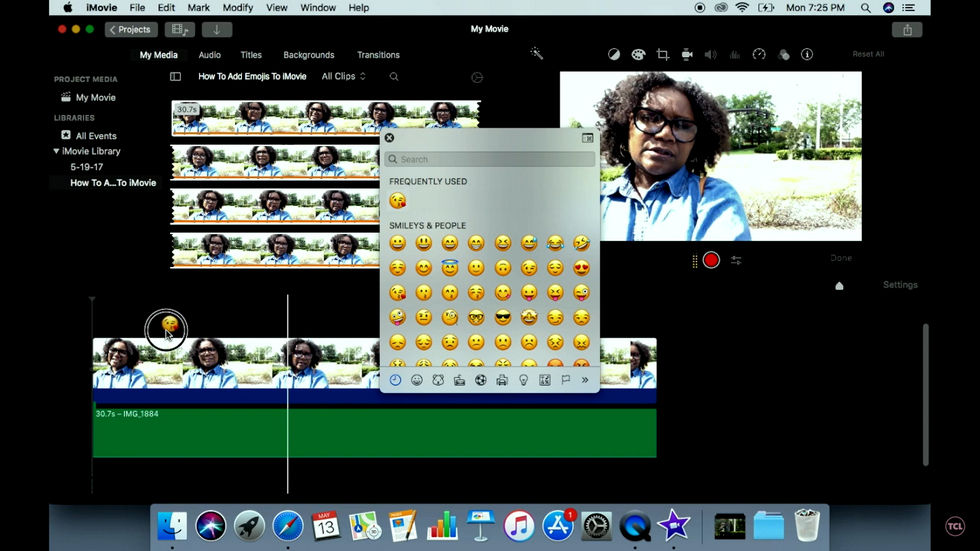Select Animals & Nature bear category icon
The height and width of the screenshot is (551, 980).
(438, 380)
